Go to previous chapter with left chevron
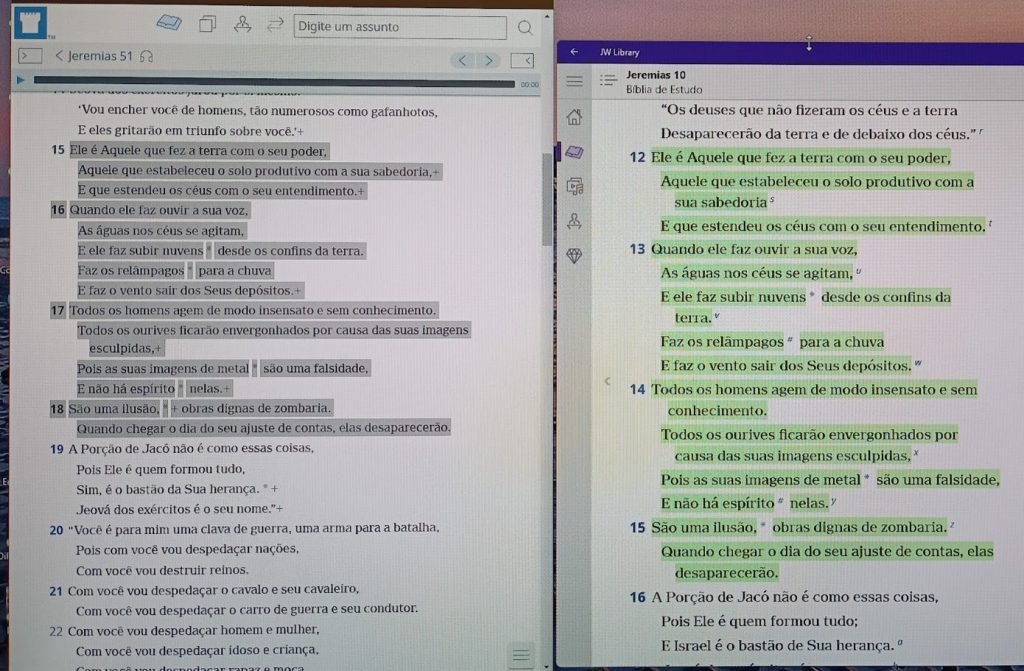1024x671 pixels. click(x=462, y=61)
